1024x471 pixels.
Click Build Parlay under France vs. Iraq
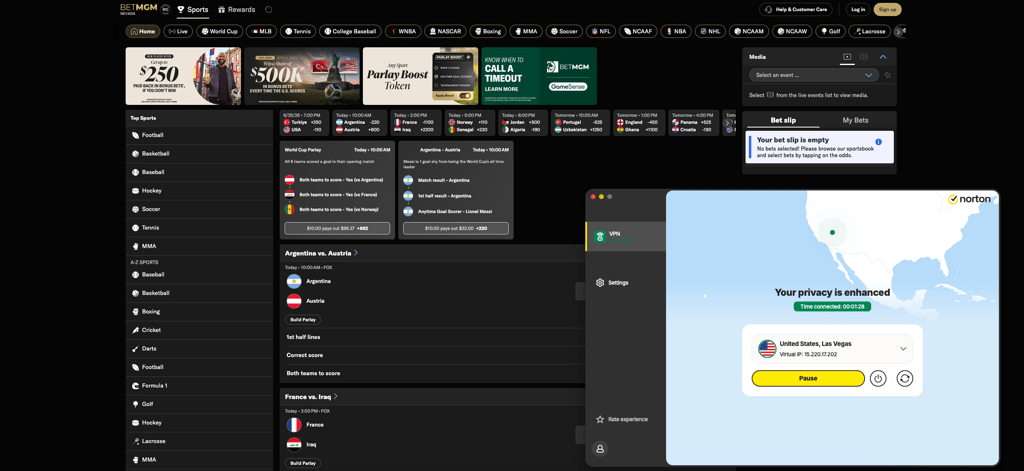coord(303,463)
